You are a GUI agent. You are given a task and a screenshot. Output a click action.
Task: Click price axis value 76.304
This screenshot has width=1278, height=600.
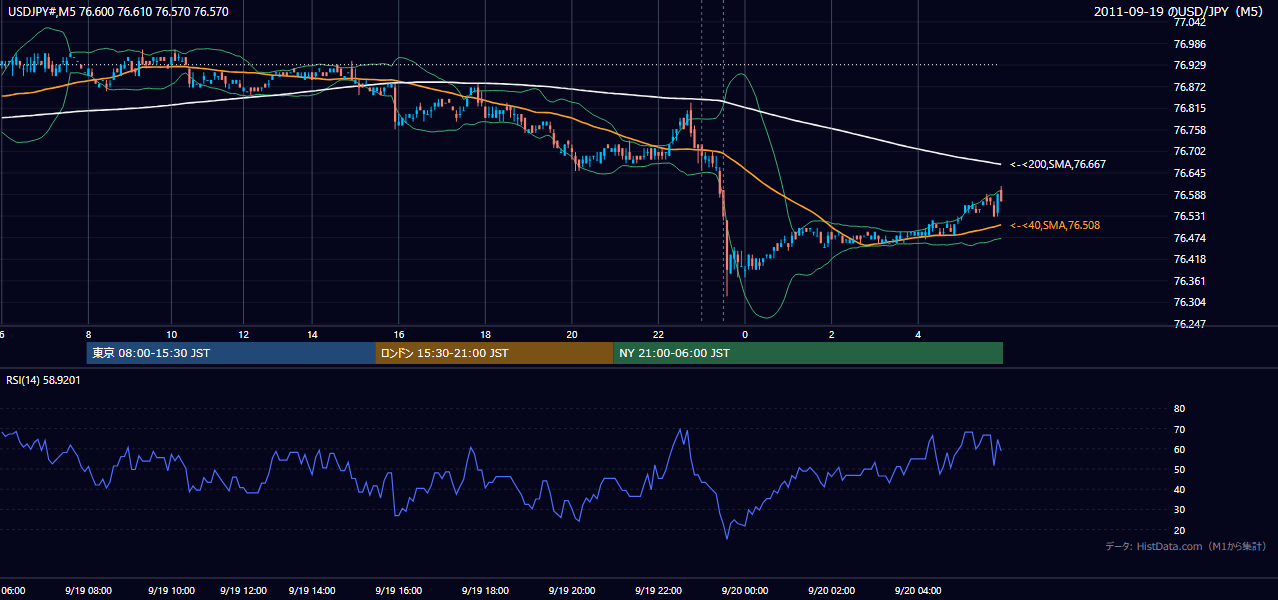tap(1191, 303)
